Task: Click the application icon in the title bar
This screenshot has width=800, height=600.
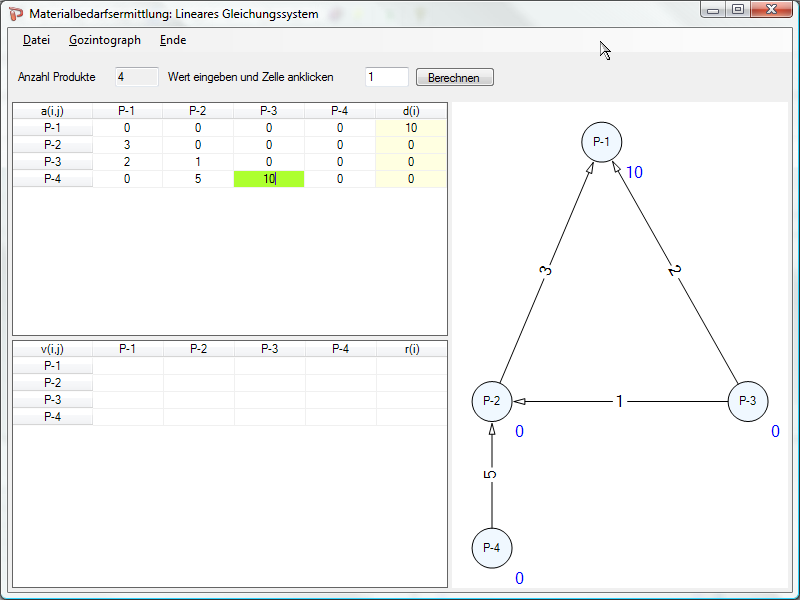Action: (16, 14)
